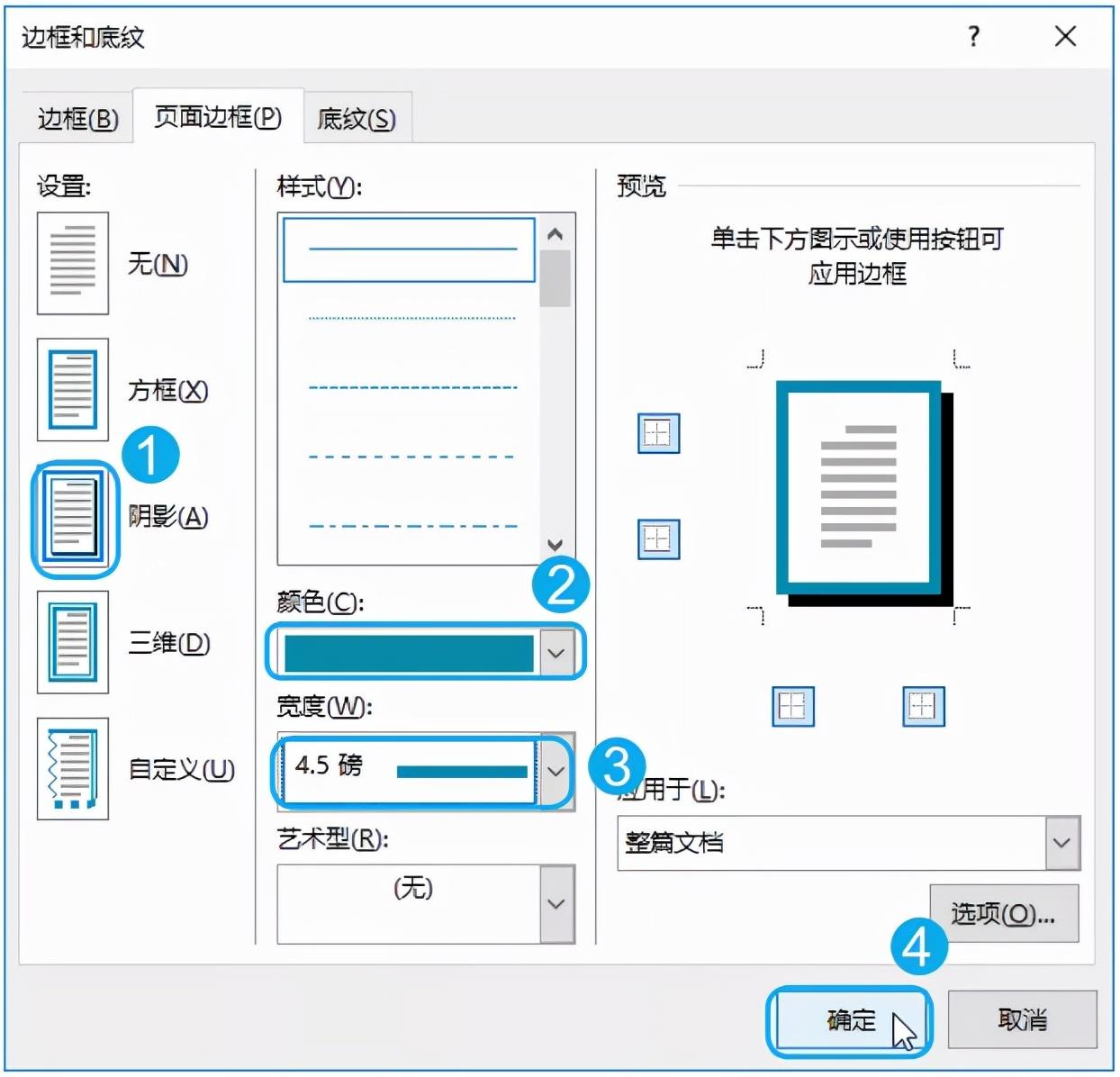Choose the 方框(X) box border icon

(x=72, y=389)
